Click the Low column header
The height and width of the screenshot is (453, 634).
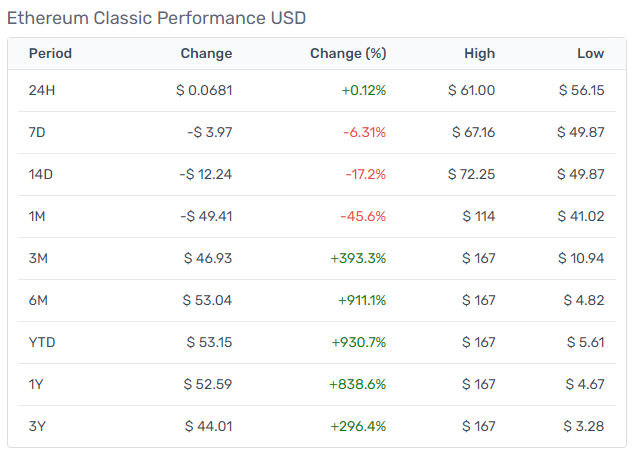591,53
